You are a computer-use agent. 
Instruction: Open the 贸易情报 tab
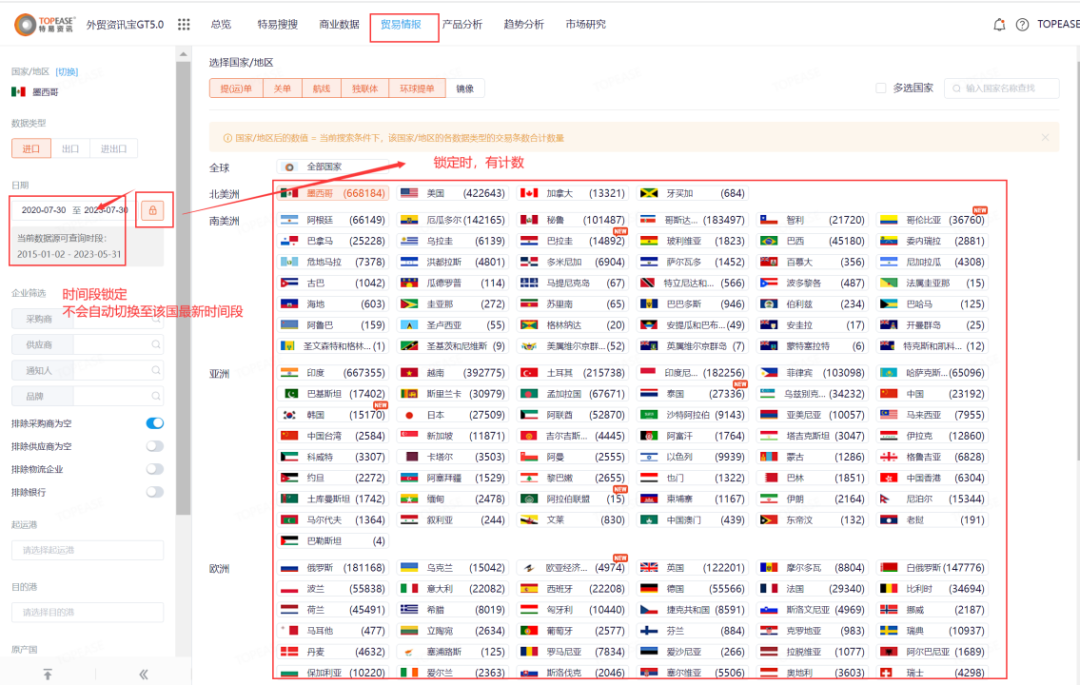(x=401, y=25)
